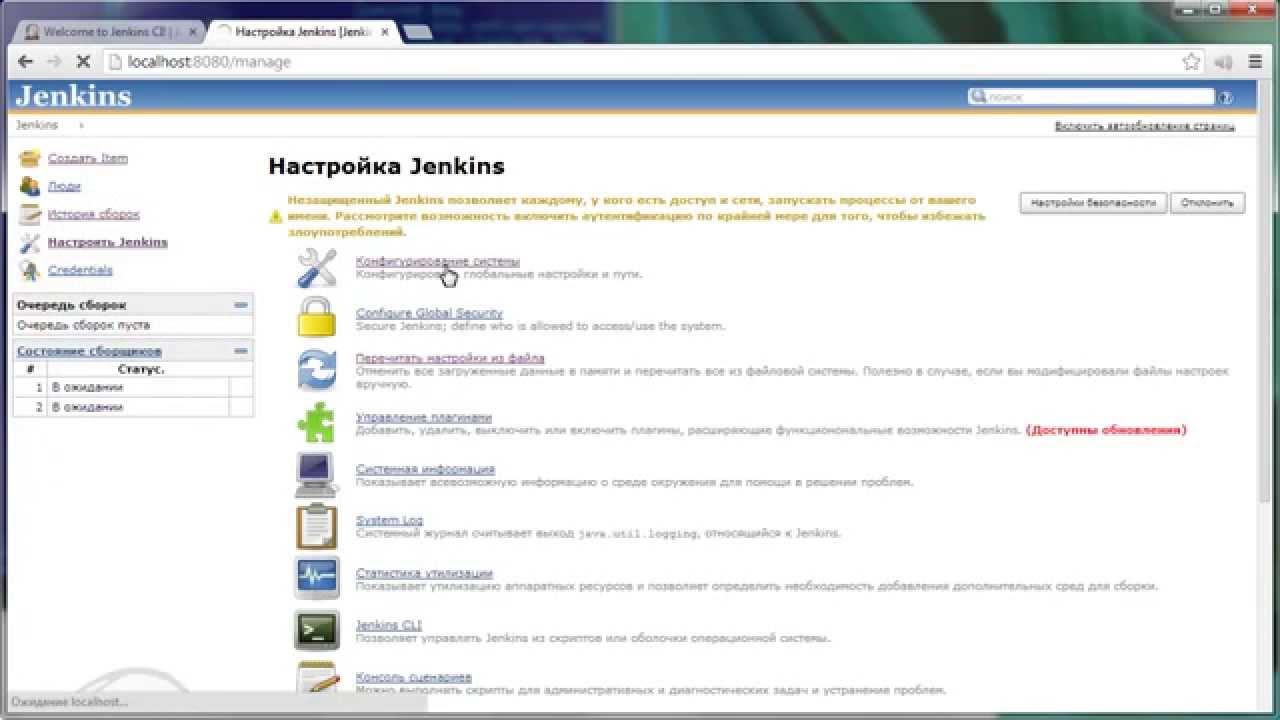This screenshot has height=720, width=1280.
Task: Click the browser back arrow
Action: (25, 62)
